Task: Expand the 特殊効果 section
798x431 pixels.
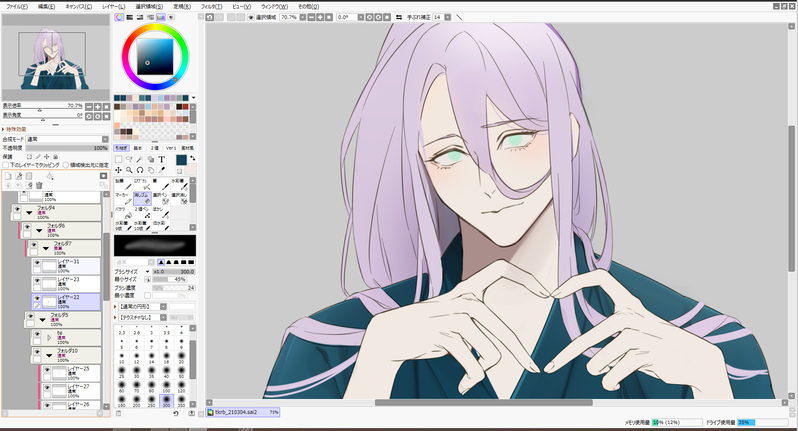Action: (14, 129)
